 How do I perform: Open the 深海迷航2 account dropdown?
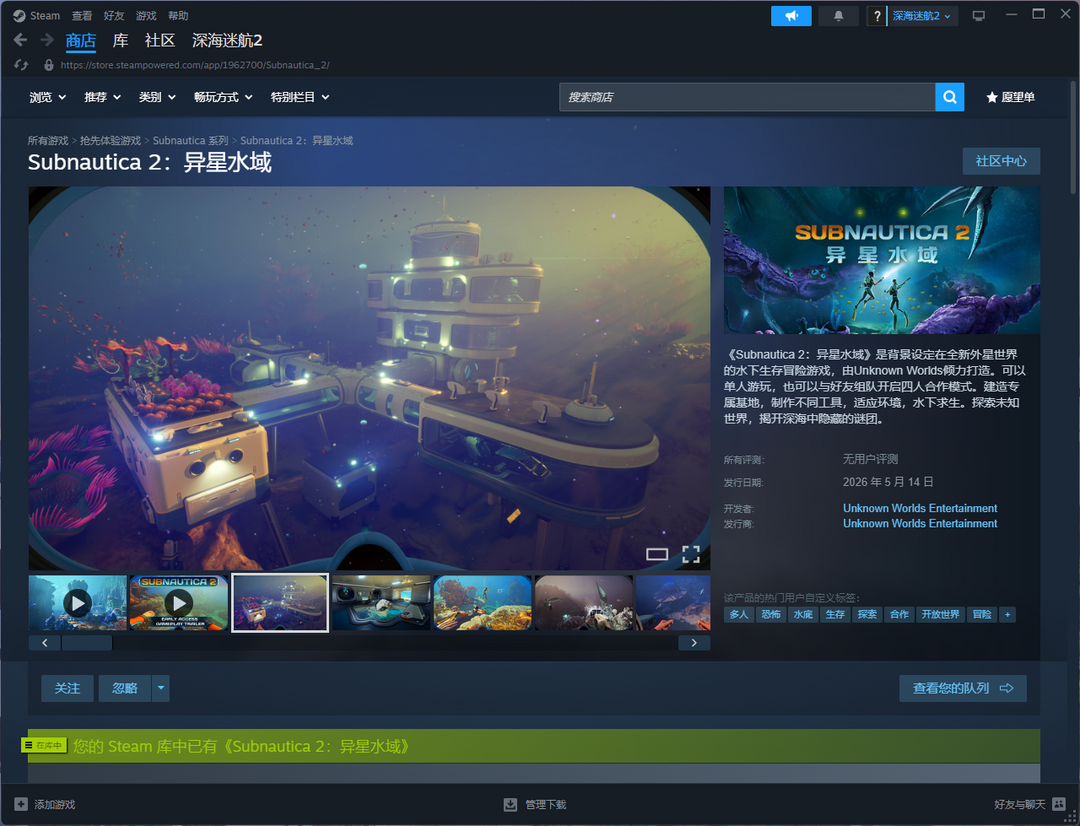click(921, 16)
